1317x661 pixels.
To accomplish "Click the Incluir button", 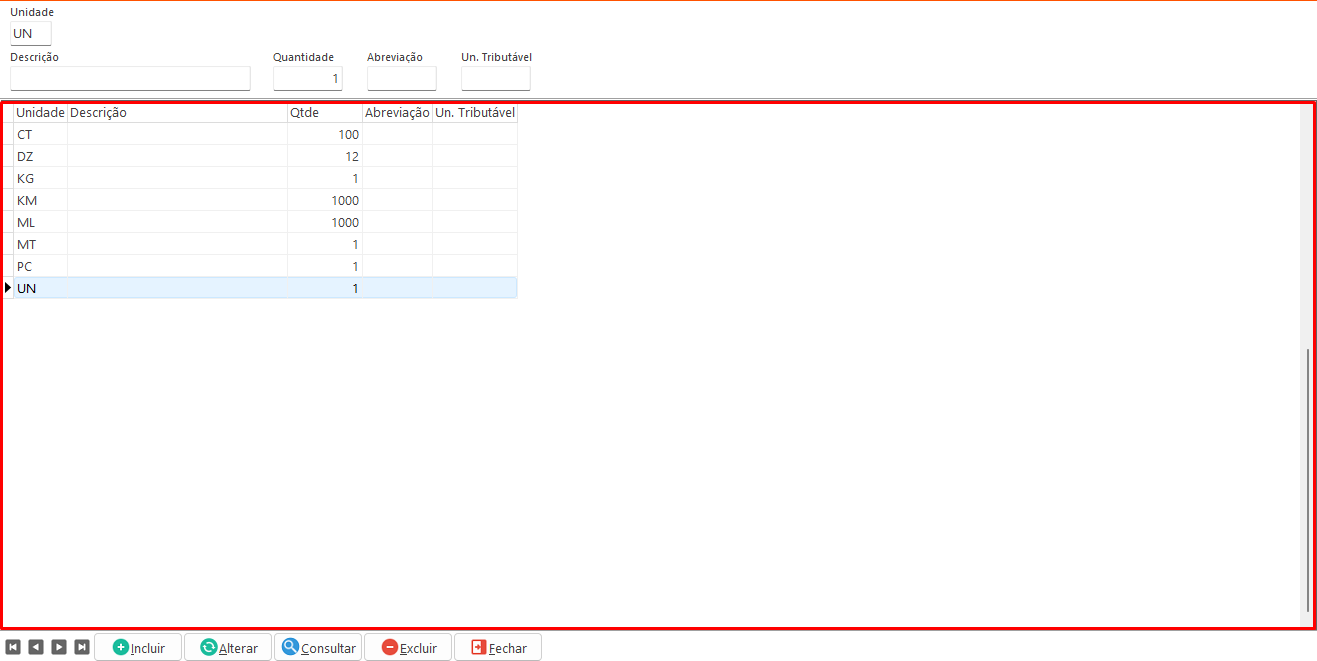I will click(x=138, y=647).
